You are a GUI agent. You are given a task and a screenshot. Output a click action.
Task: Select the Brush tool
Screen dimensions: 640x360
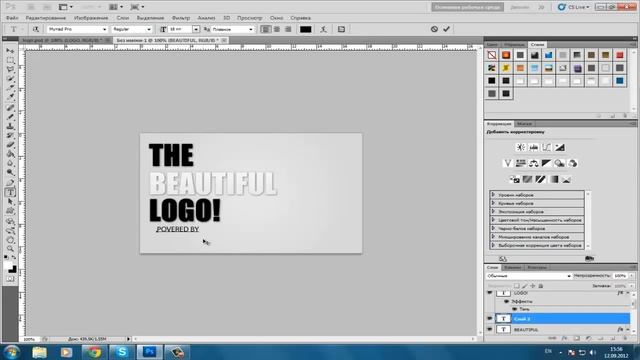[10, 117]
